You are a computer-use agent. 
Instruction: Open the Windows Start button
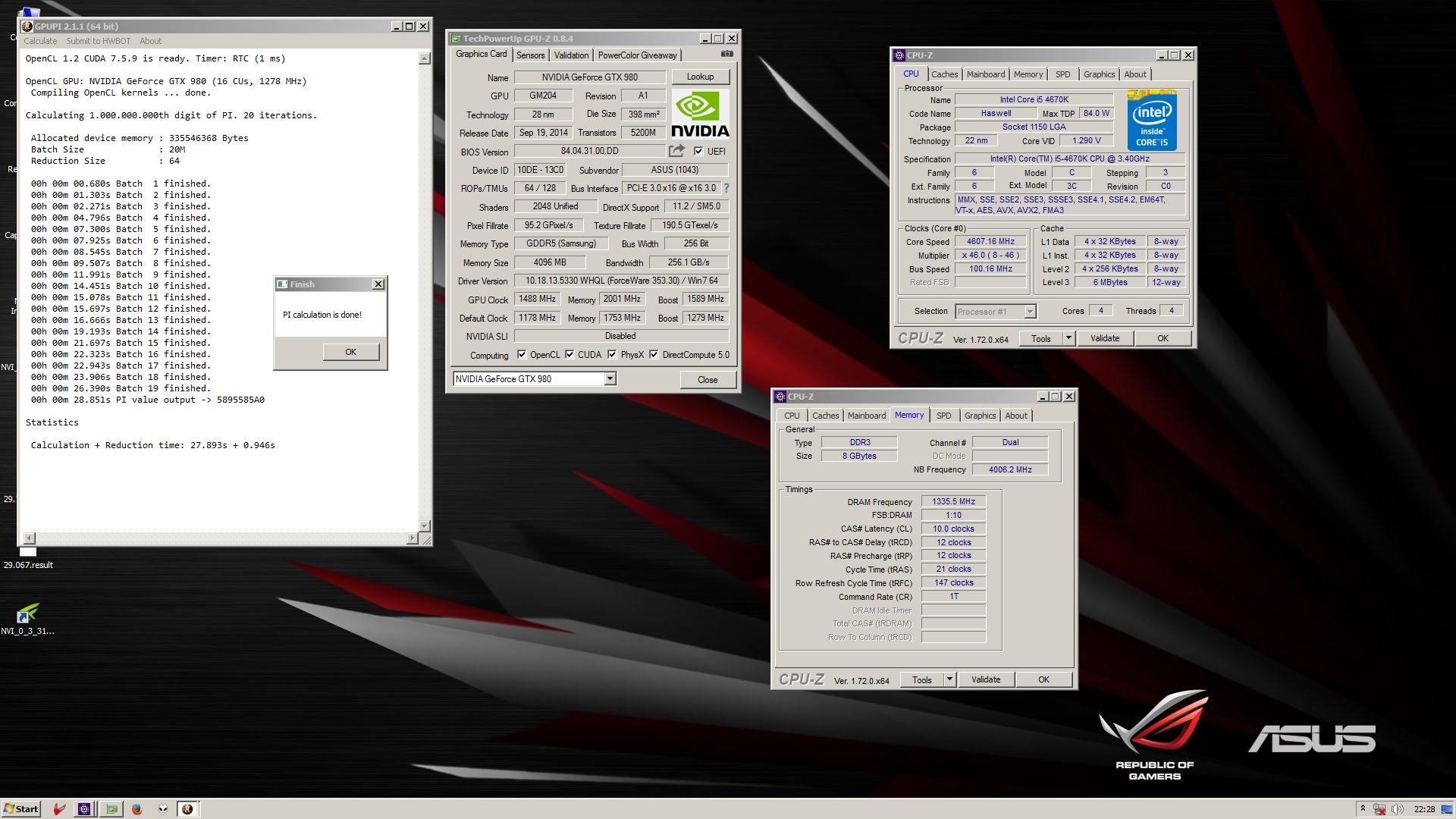[x=21, y=808]
